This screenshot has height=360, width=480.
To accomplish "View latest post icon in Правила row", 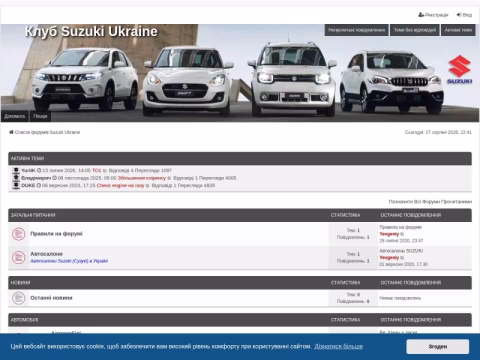I will (x=402, y=234).
